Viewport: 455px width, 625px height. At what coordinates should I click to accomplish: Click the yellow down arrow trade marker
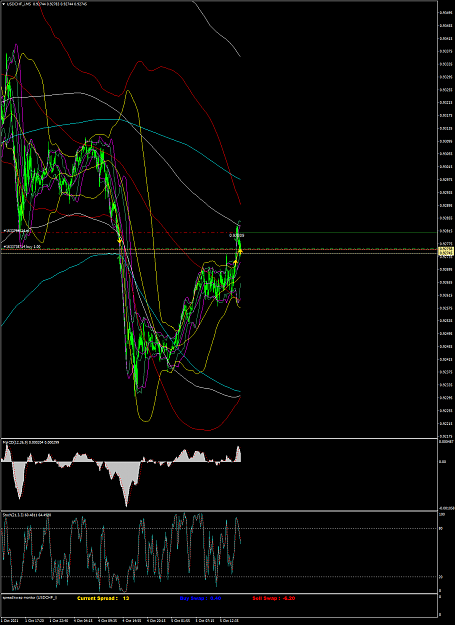(x=119, y=240)
